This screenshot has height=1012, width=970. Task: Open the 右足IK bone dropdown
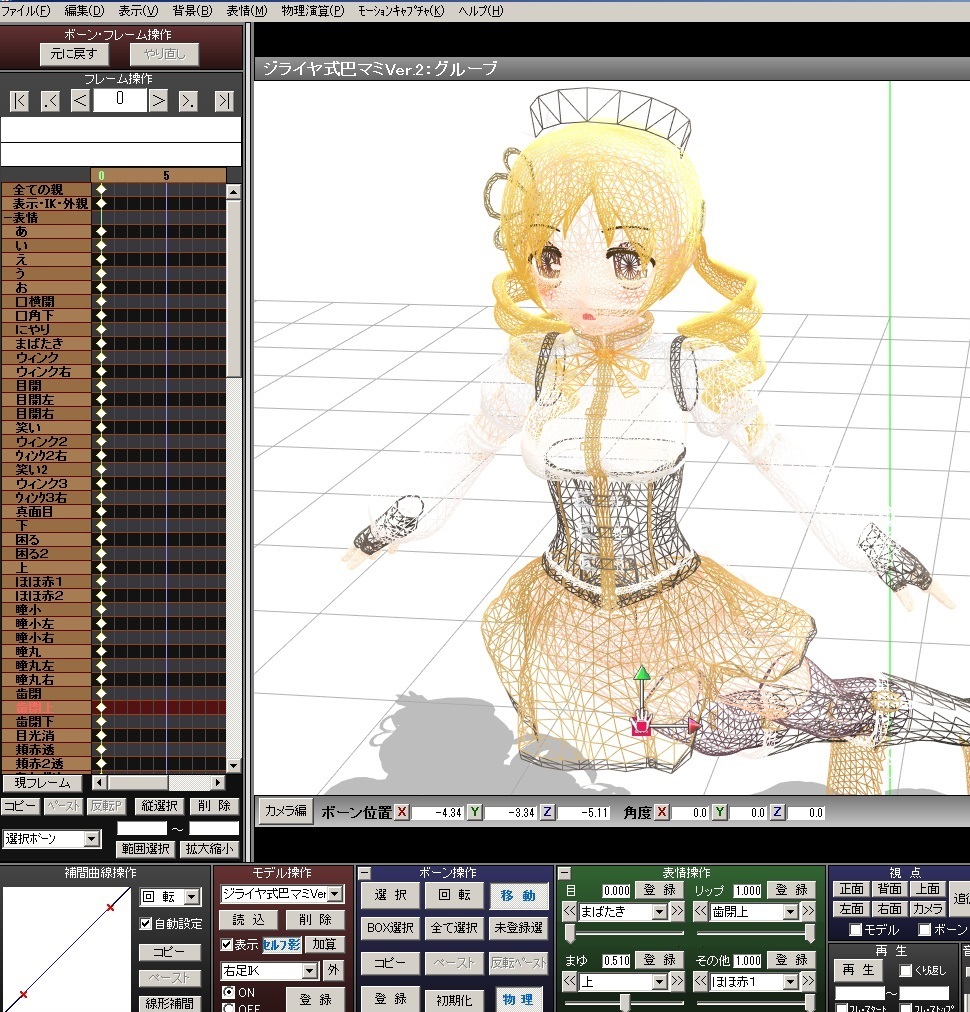310,970
